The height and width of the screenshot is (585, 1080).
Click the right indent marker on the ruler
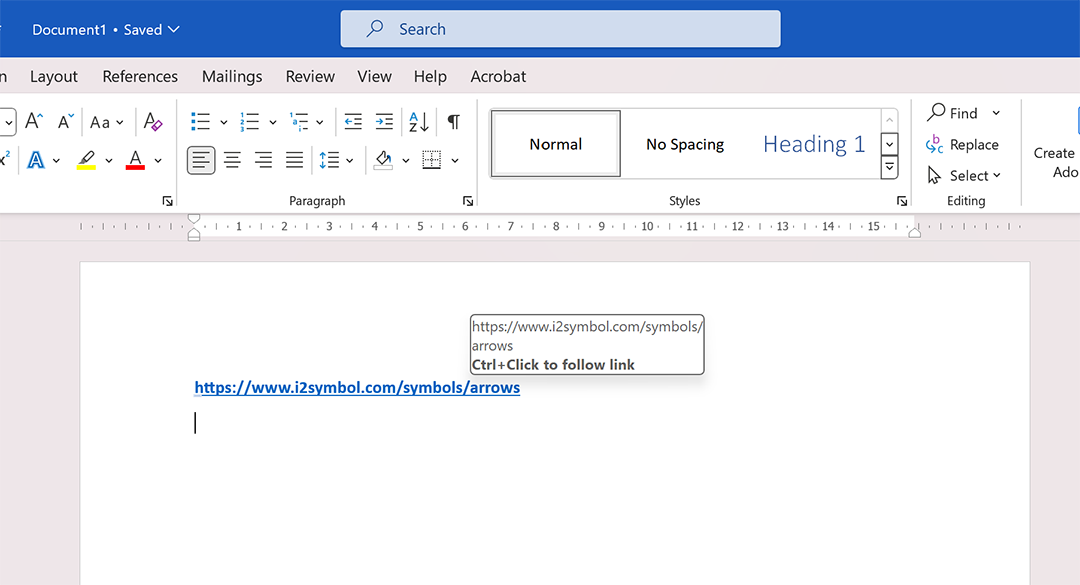coord(915,233)
